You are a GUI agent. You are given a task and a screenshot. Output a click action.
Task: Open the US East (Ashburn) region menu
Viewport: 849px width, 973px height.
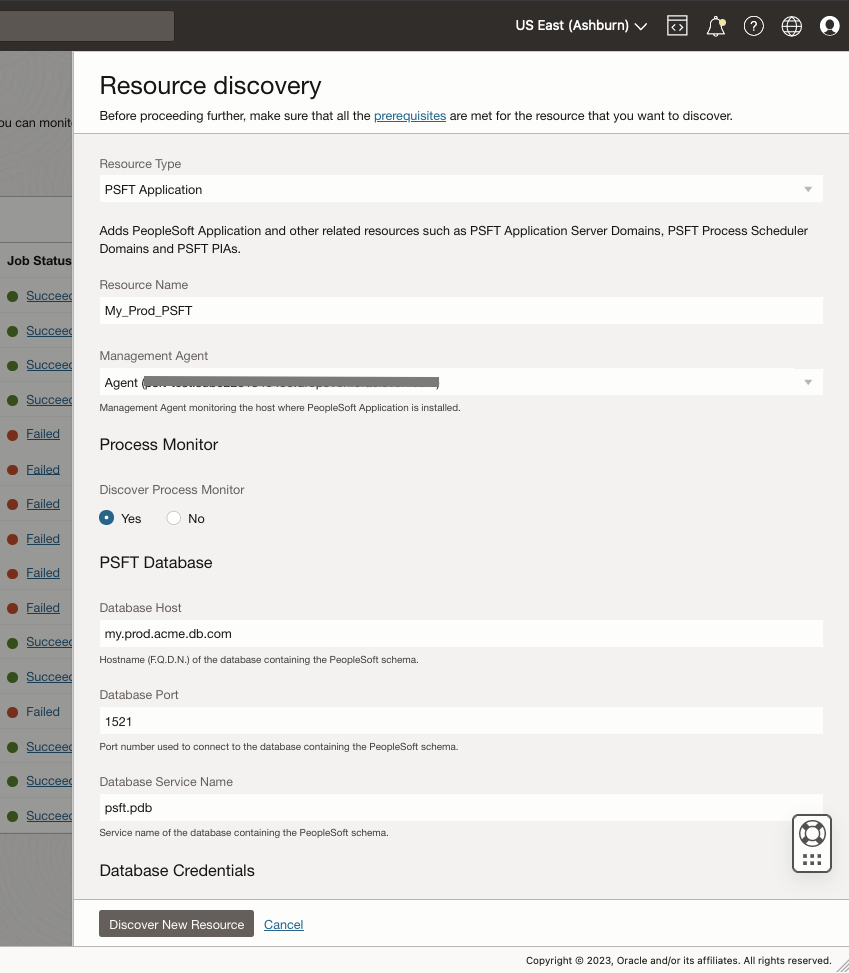pyautogui.click(x=581, y=26)
